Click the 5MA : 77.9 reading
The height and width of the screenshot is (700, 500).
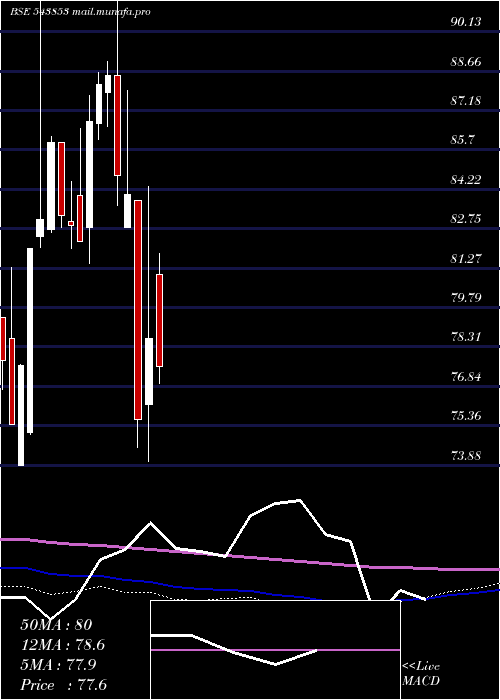click(58, 665)
